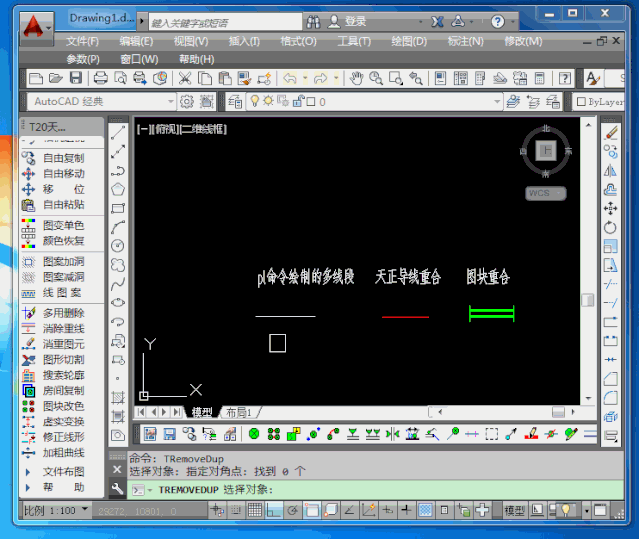Screen dimensions: 639x539
Task: Toggle Transparency display in status bar
Action: tap(425, 510)
